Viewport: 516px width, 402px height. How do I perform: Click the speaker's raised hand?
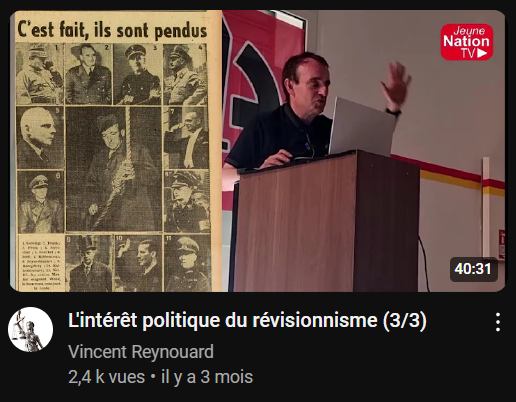396,83
